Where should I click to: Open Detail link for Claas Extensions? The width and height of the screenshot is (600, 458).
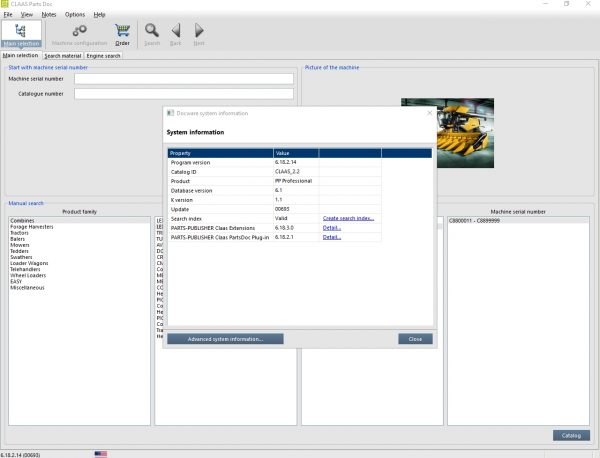pyautogui.click(x=332, y=228)
